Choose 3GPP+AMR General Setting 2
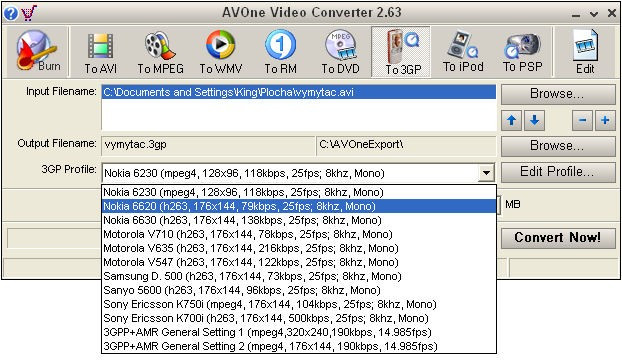622x360 pixels. [299, 346]
